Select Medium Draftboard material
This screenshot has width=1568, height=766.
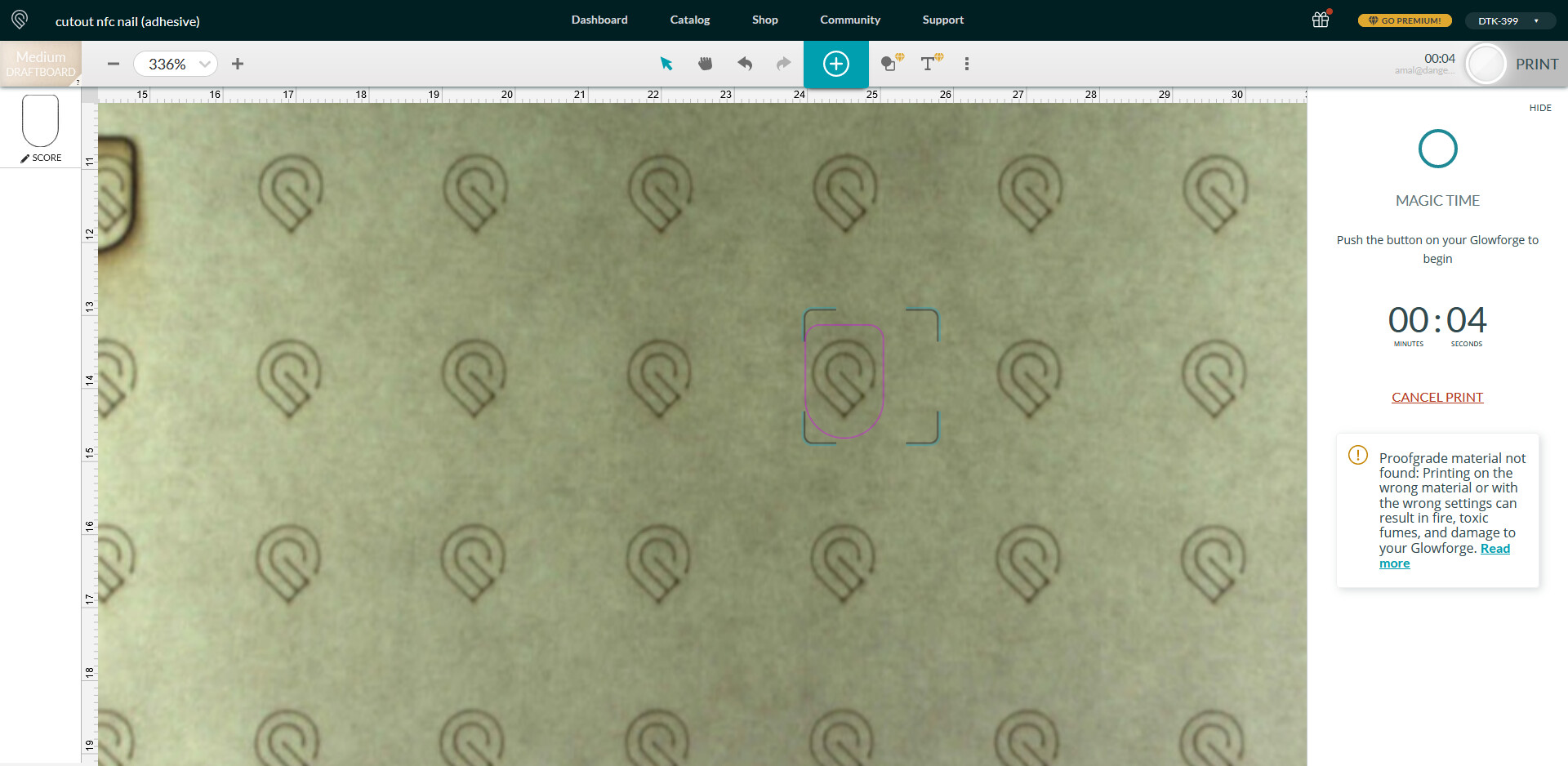click(41, 64)
